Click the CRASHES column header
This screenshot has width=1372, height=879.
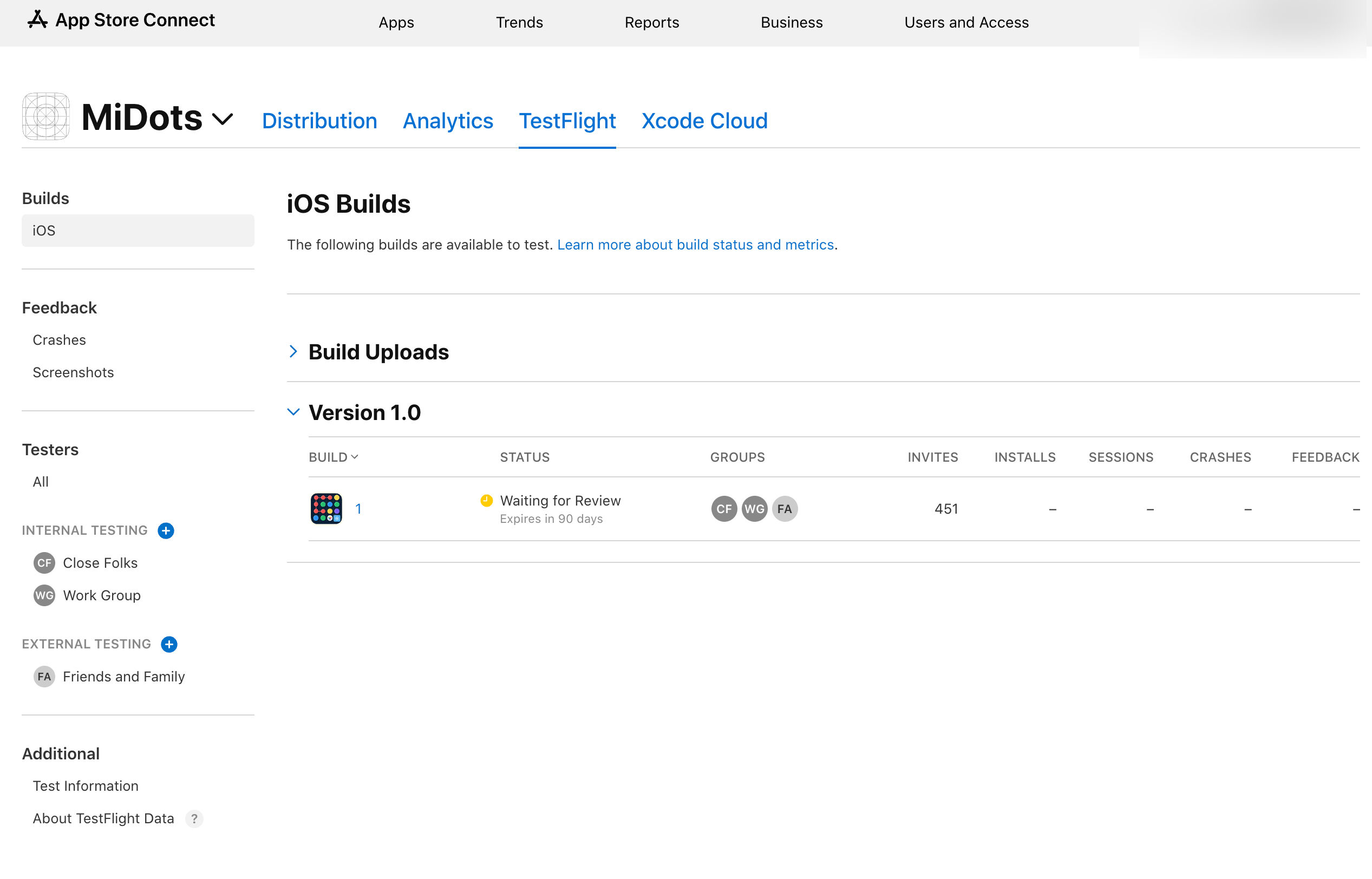click(x=1220, y=457)
